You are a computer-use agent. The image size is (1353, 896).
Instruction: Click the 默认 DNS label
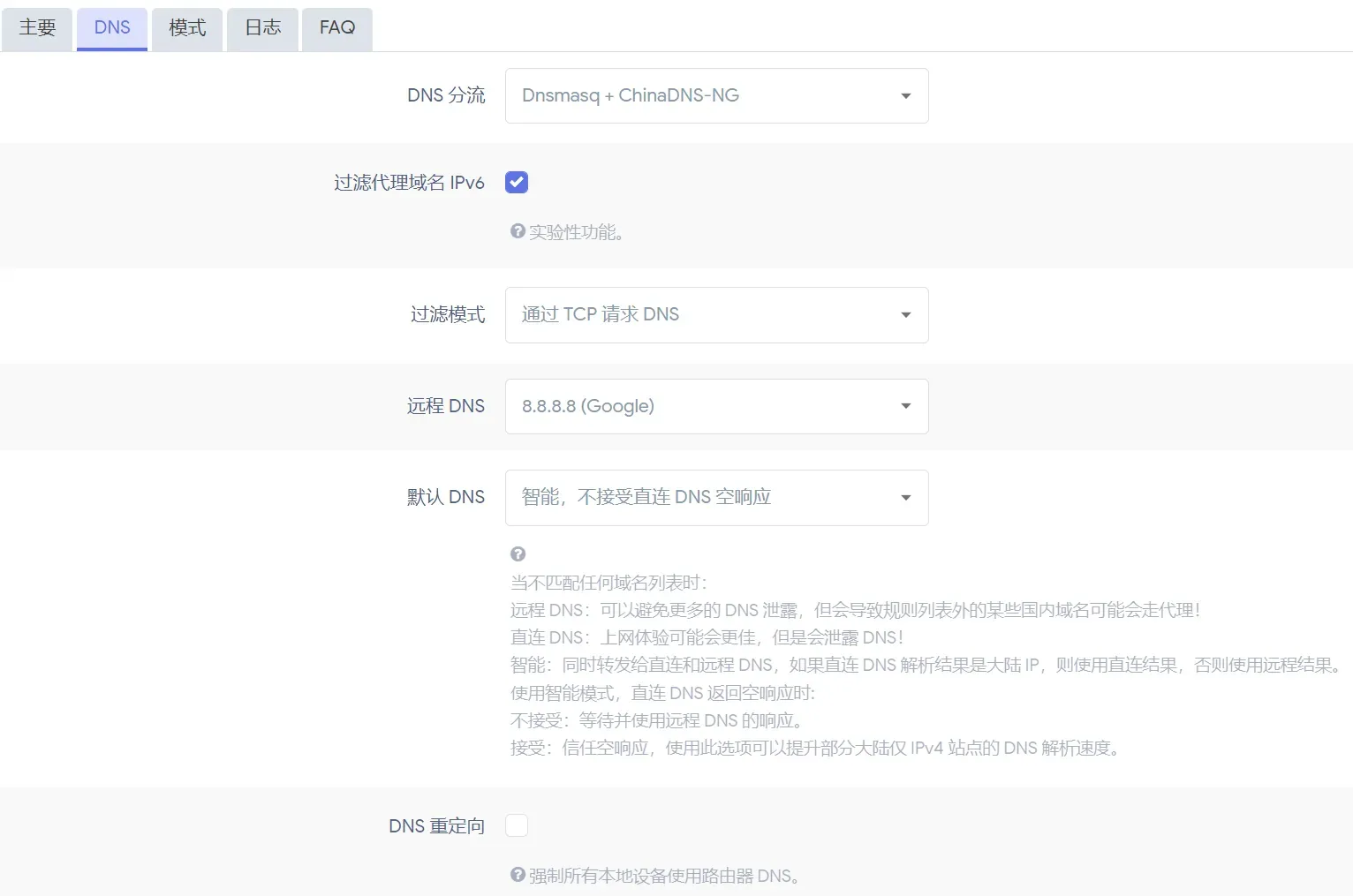[446, 497]
